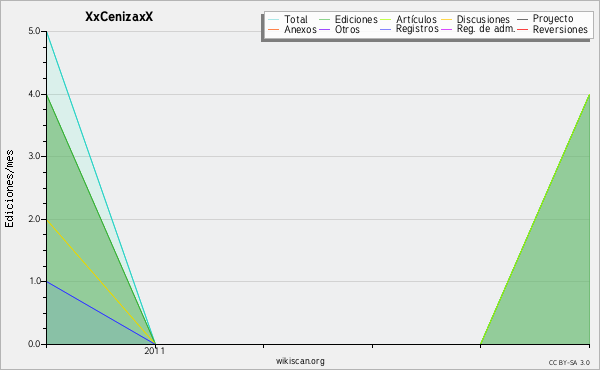This screenshot has width=600, height=370.
Task: Click the green Ediciones line swatch in legend
Action: tap(324, 20)
